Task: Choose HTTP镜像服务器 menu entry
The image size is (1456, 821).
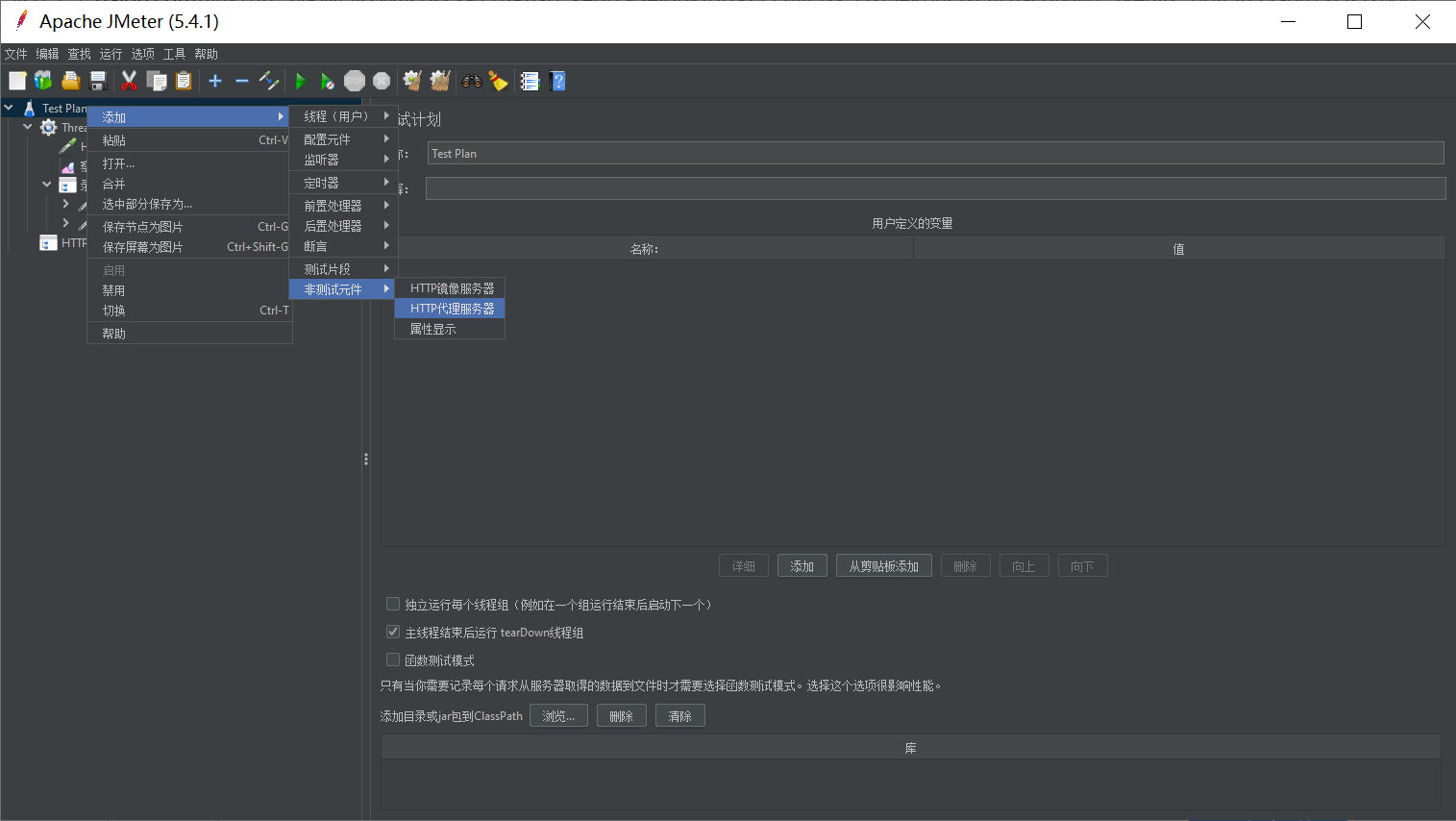Action: (450, 288)
